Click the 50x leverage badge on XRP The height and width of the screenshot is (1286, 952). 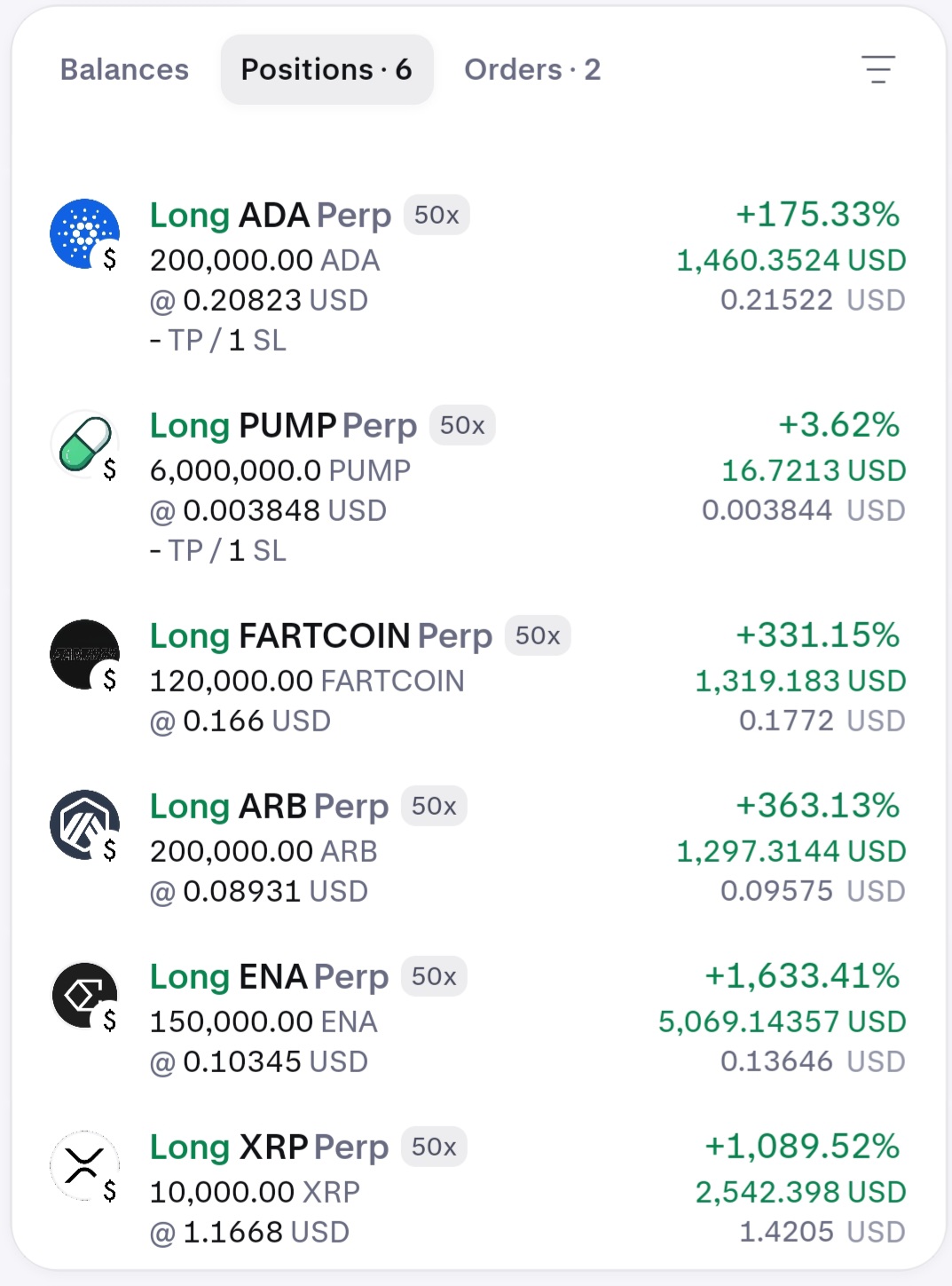coord(434,1147)
